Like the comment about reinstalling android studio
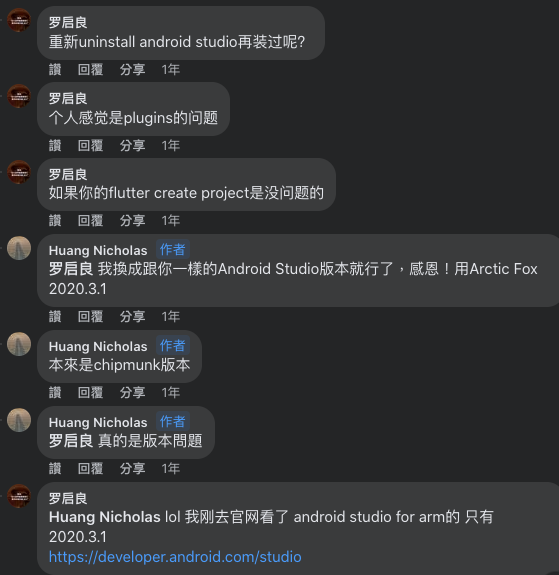Screen dimensions: 559x575 (x=55, y=69)
